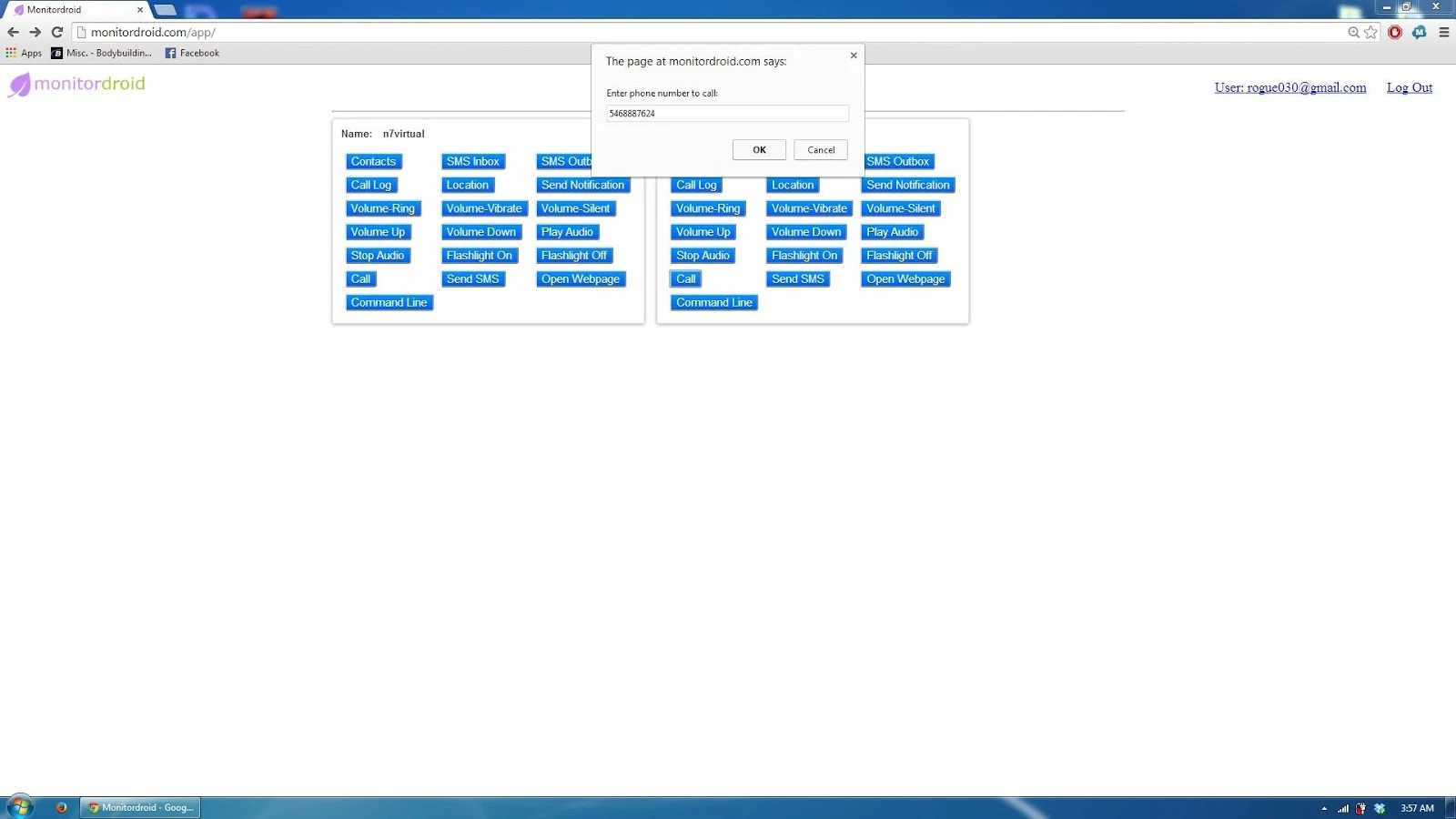The height and width of the screenshot is (819, 1456).
Task: Click the zoom magnifier icon in address bar
Action: pos(1353,33)
